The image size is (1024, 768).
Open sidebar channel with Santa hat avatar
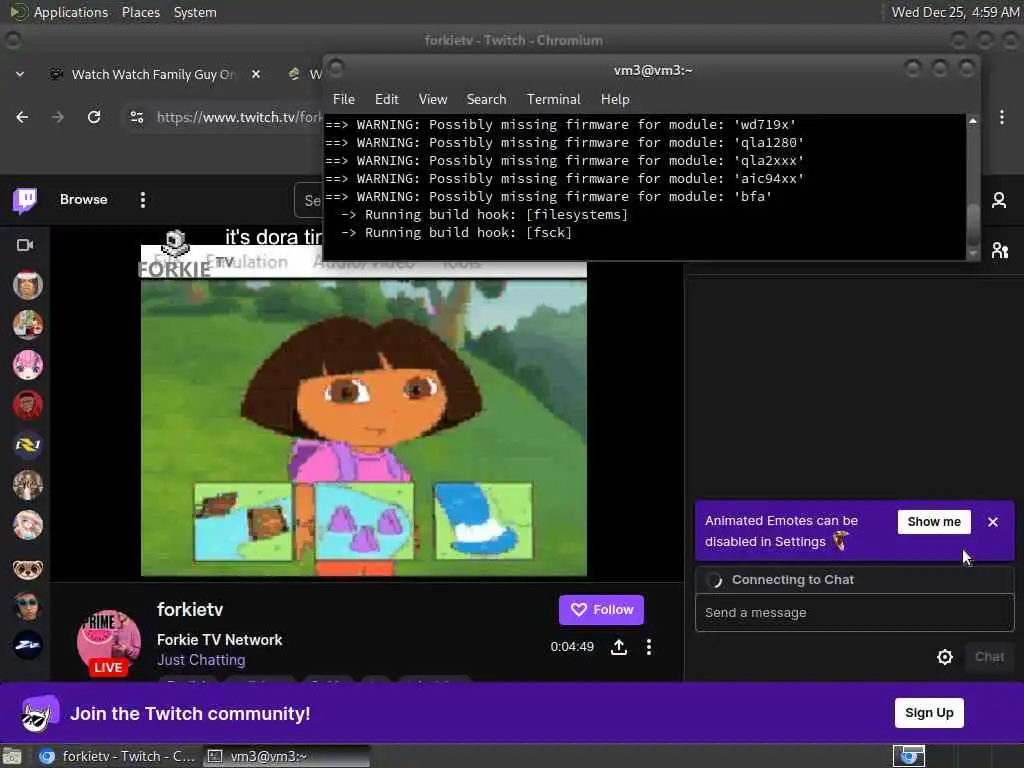pyautogui.click(x=27, y=284)
